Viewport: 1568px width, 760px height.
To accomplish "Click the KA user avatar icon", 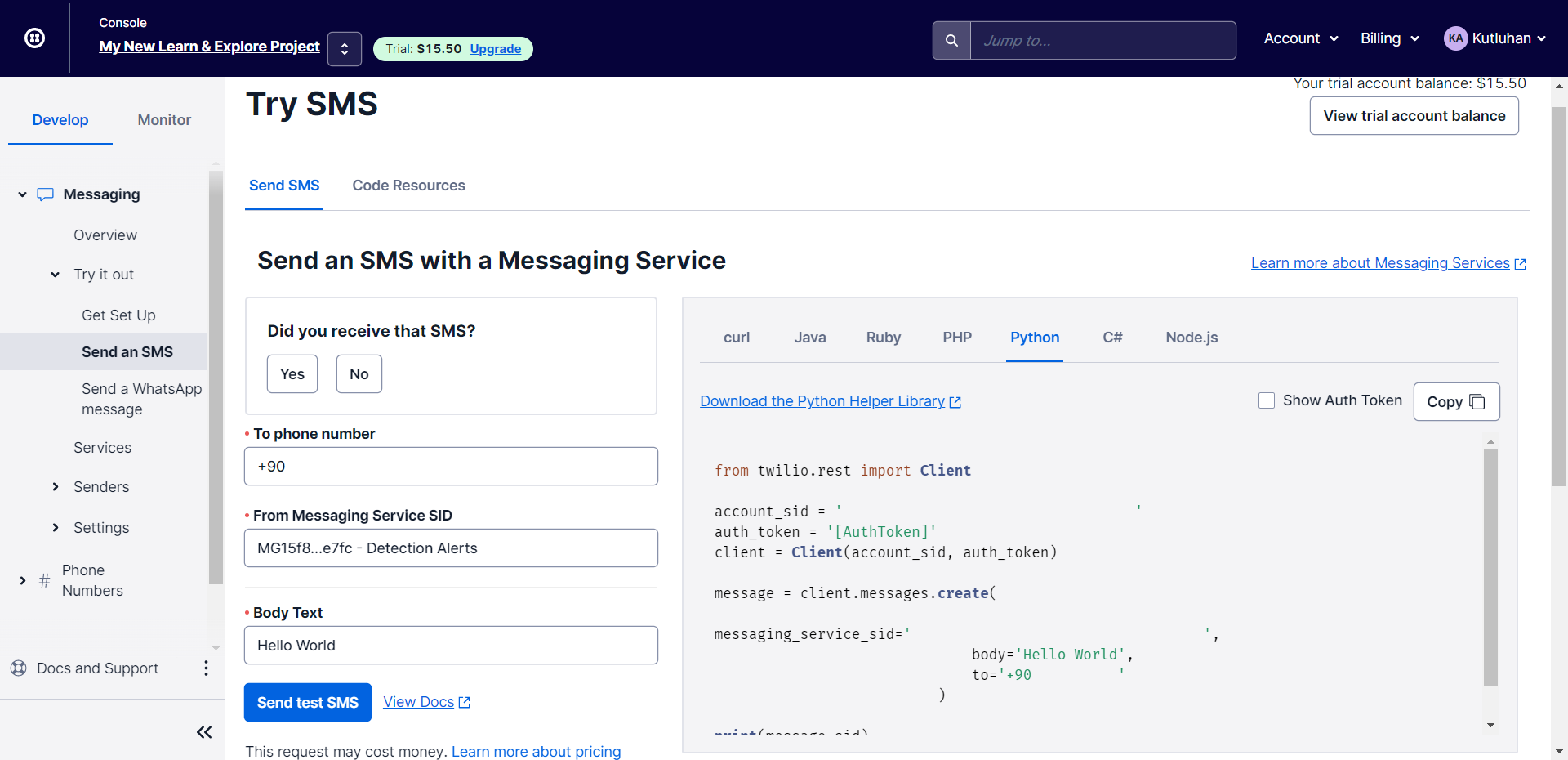I will [x=1455, y=38].
